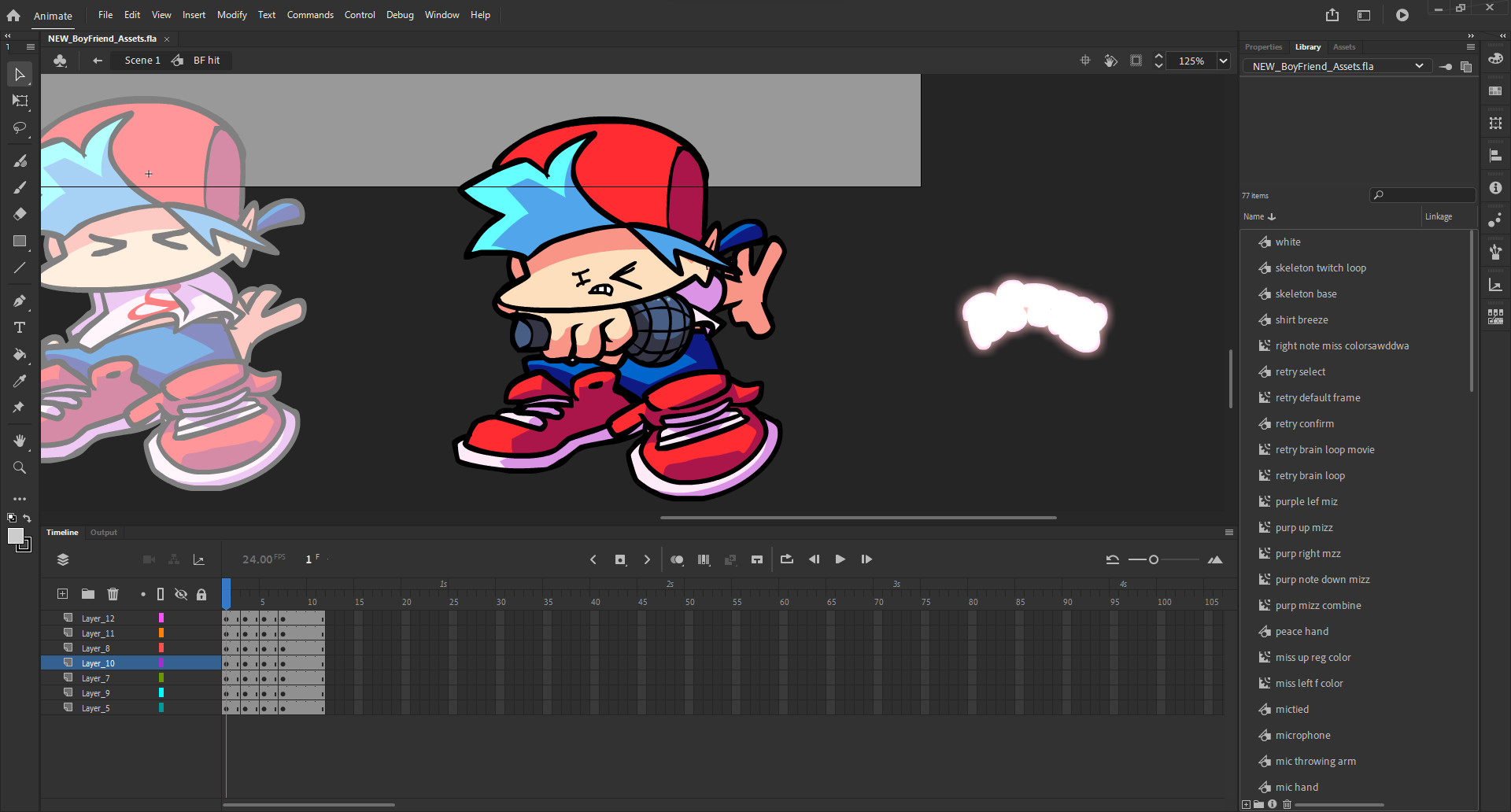Open the Transform panel
Screen dimensions: 1511x812
1494,123
